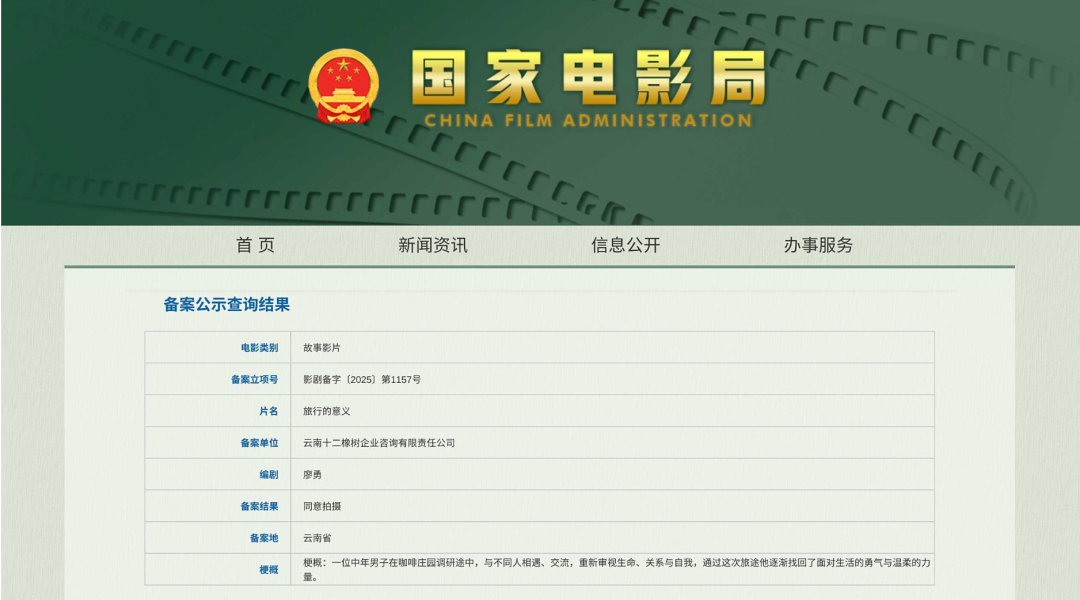The width and height of the screenshot is (1080, 600).
Task: Click the 备案立项号 row label
Action: [x=254, y=380]
